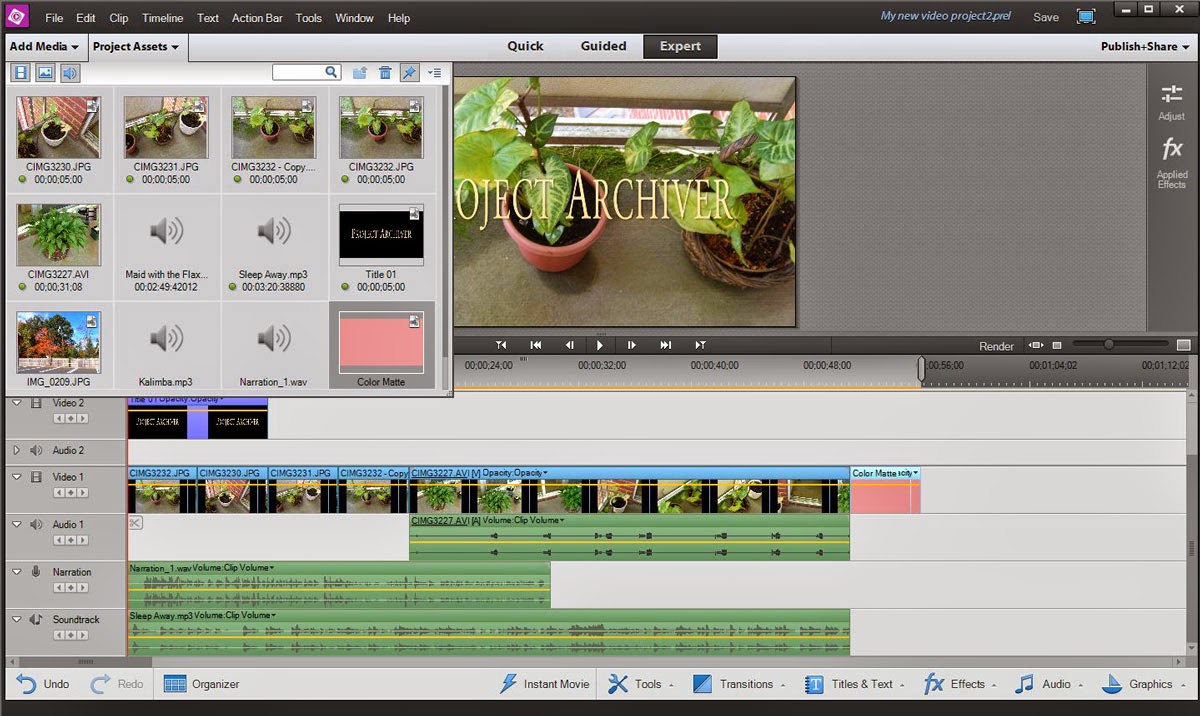Open the Add Media dropdown

point(43,46)
